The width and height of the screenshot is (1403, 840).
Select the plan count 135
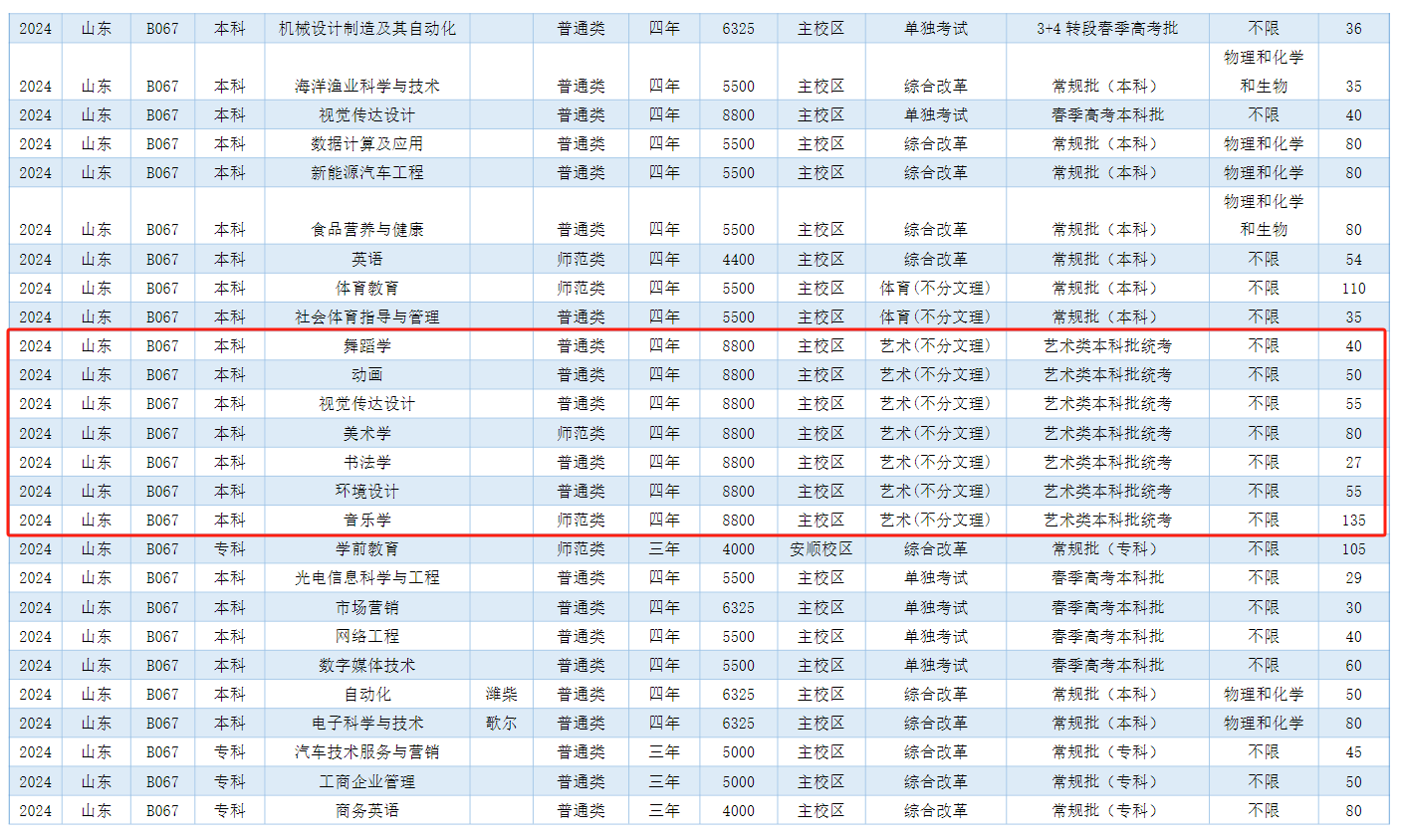pyautogui.click(x=1353, y=520)
